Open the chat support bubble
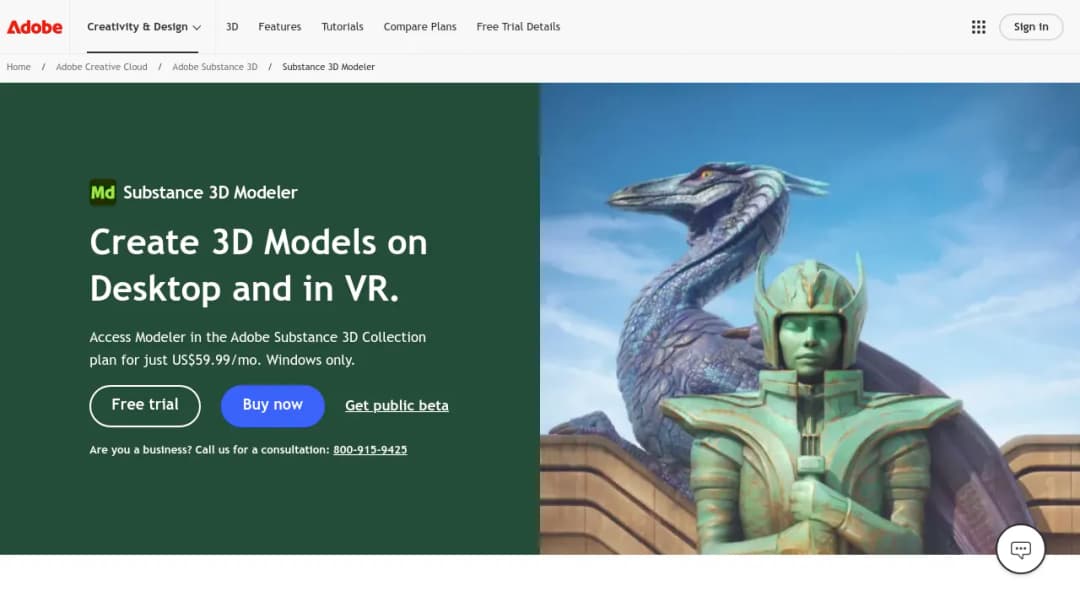The height and width of the screenshot is (608, 1080). pyautogui.click(x=1020, y=549)
